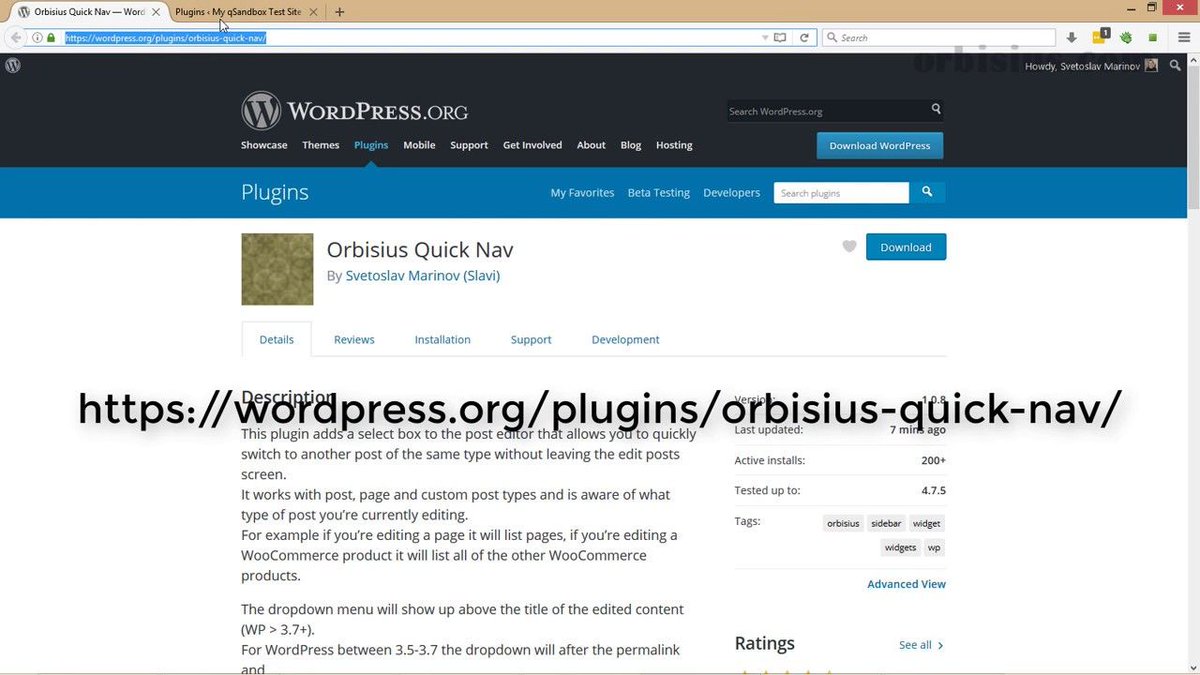Screen dimensions: 1200x675
Task: Open a new browser tab with plus button
Action: click(340, 12)
